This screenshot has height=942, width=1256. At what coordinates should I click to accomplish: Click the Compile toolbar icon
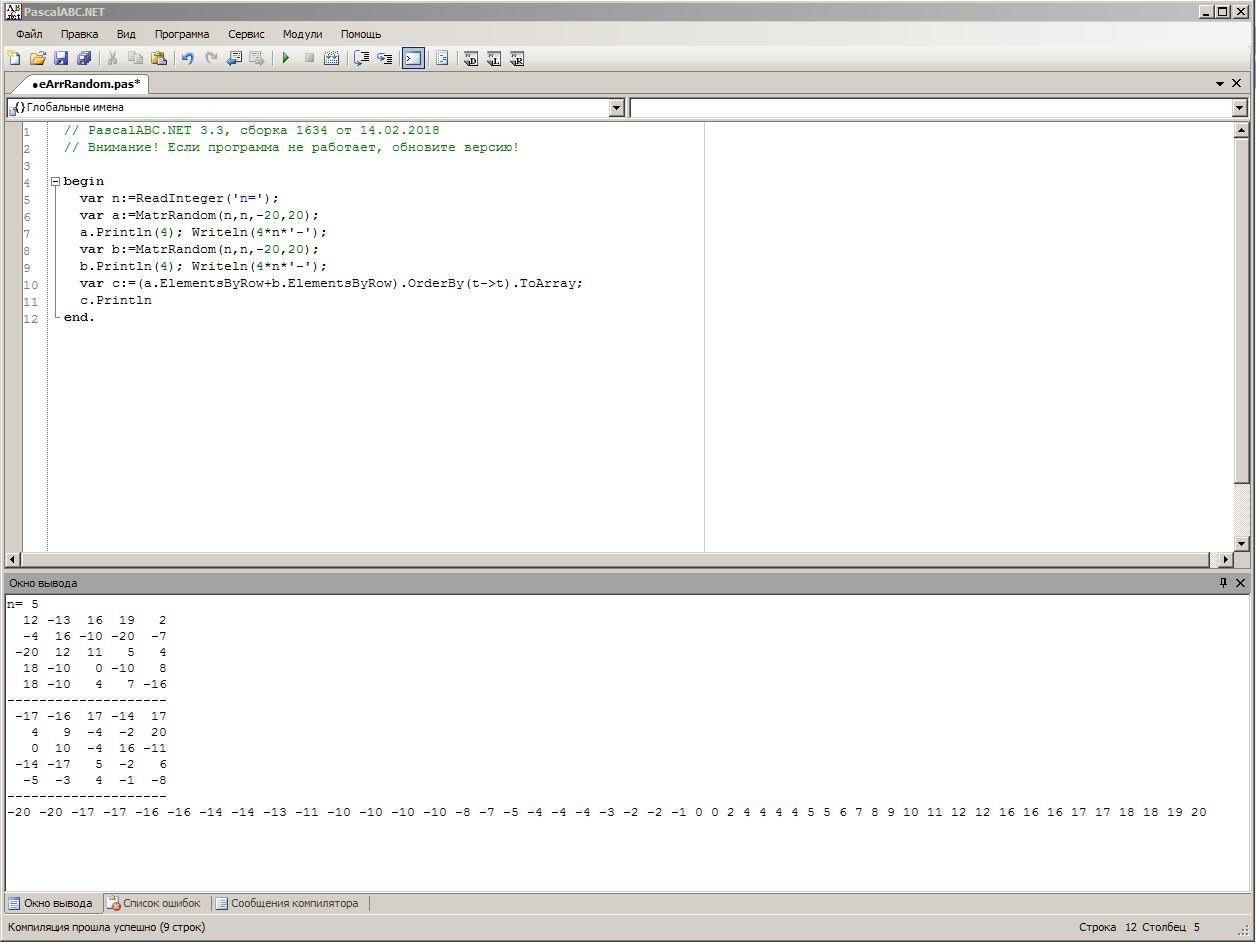[332, 59]
